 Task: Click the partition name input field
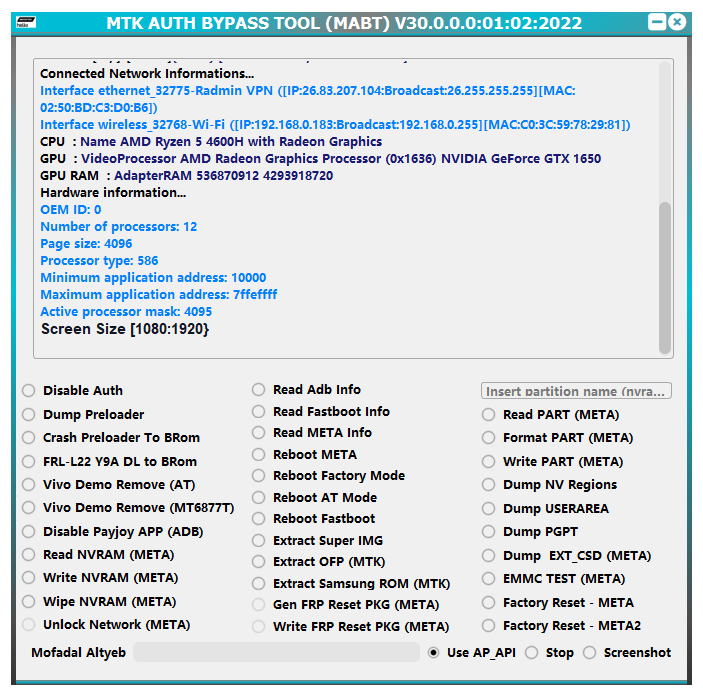tap(576, 391)
